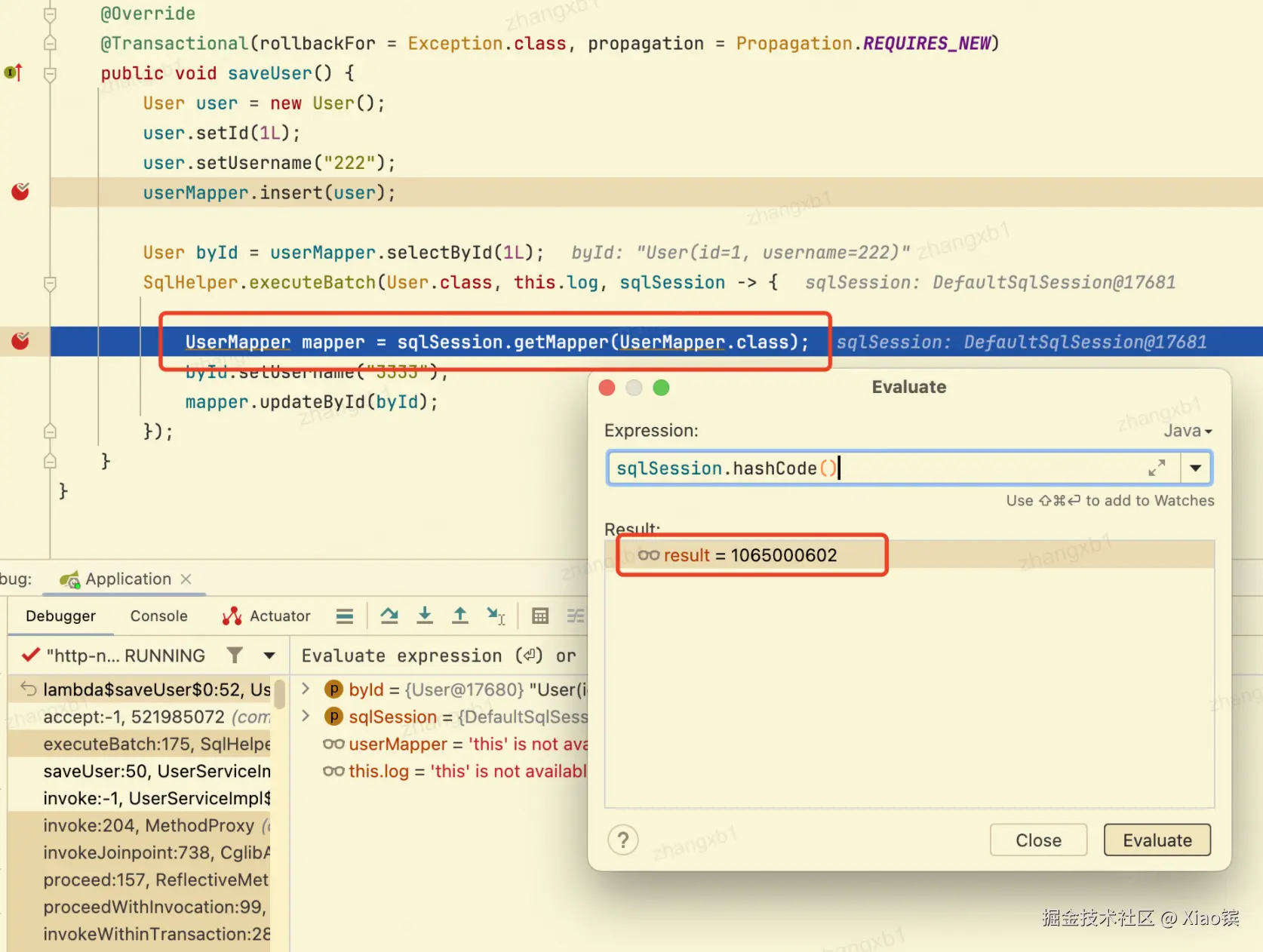Switch to the Actuator tab

(266, 616)
